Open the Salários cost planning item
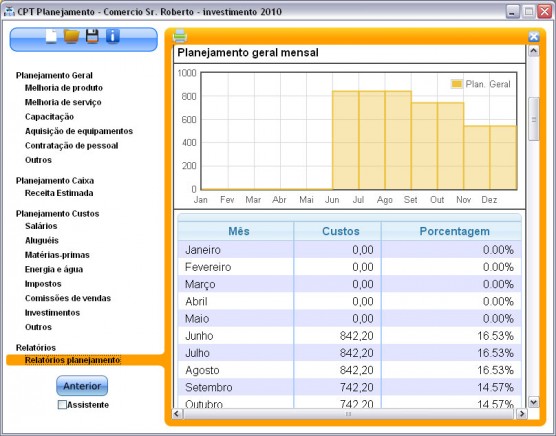This screenshot has height=436, width=556. tap(41, 226)
